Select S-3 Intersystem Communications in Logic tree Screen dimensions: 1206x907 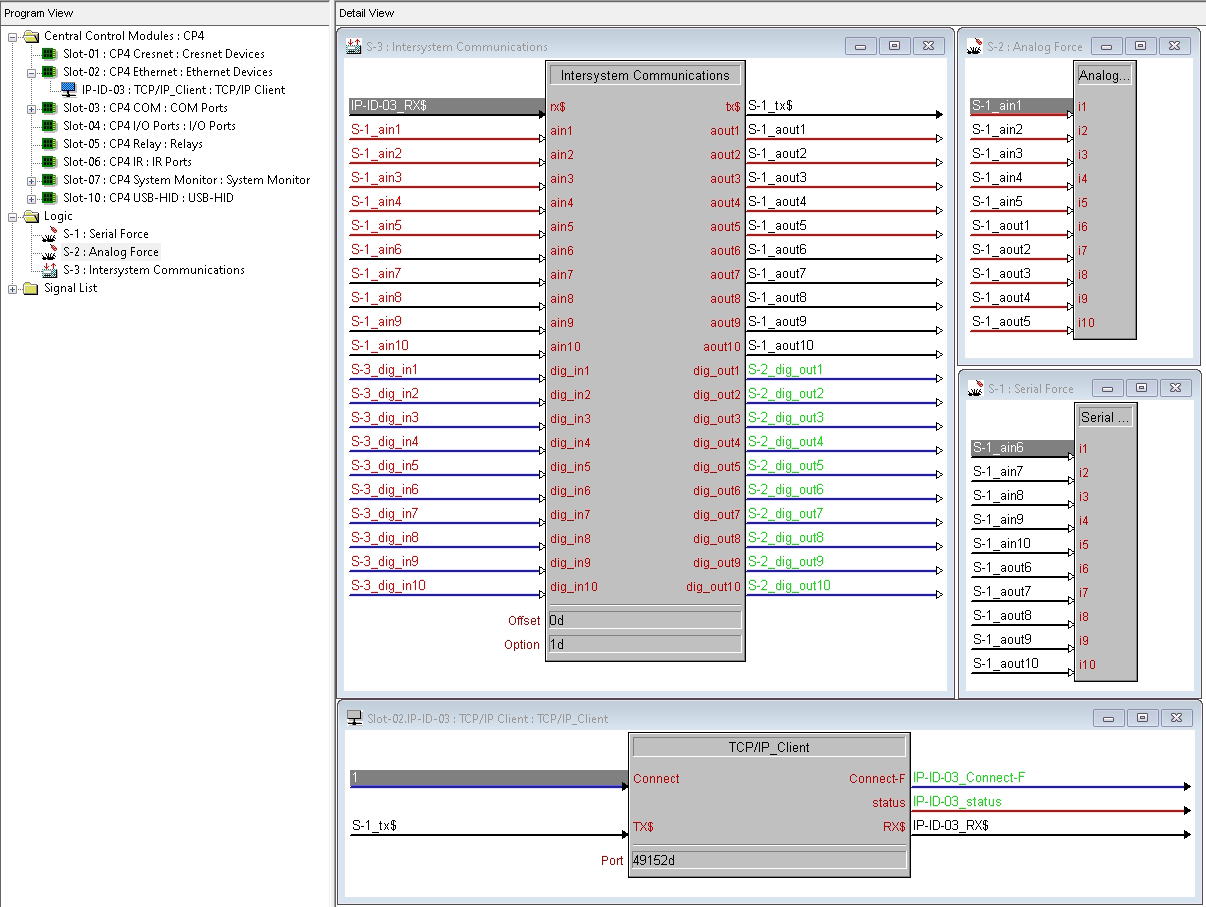pos(154,270)
